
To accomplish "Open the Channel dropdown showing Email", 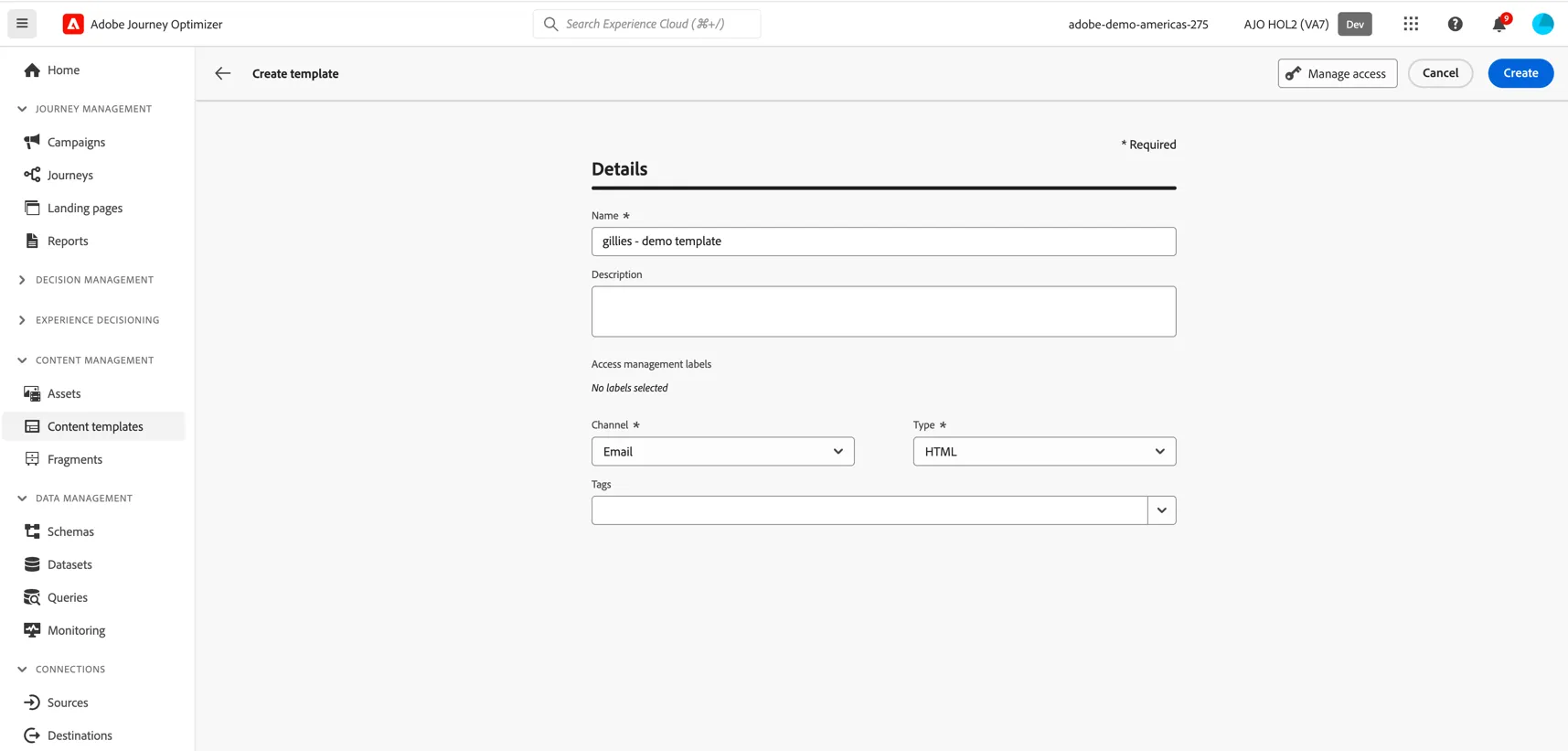I will click(722, 451).
